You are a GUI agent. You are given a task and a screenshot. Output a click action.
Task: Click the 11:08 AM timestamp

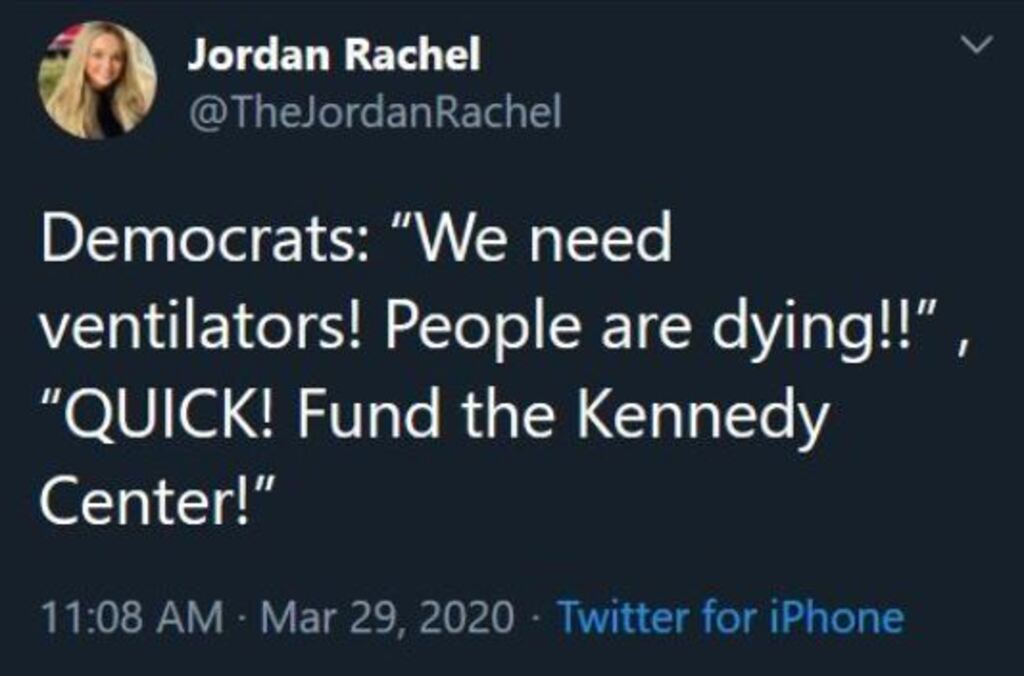point(131,617)
